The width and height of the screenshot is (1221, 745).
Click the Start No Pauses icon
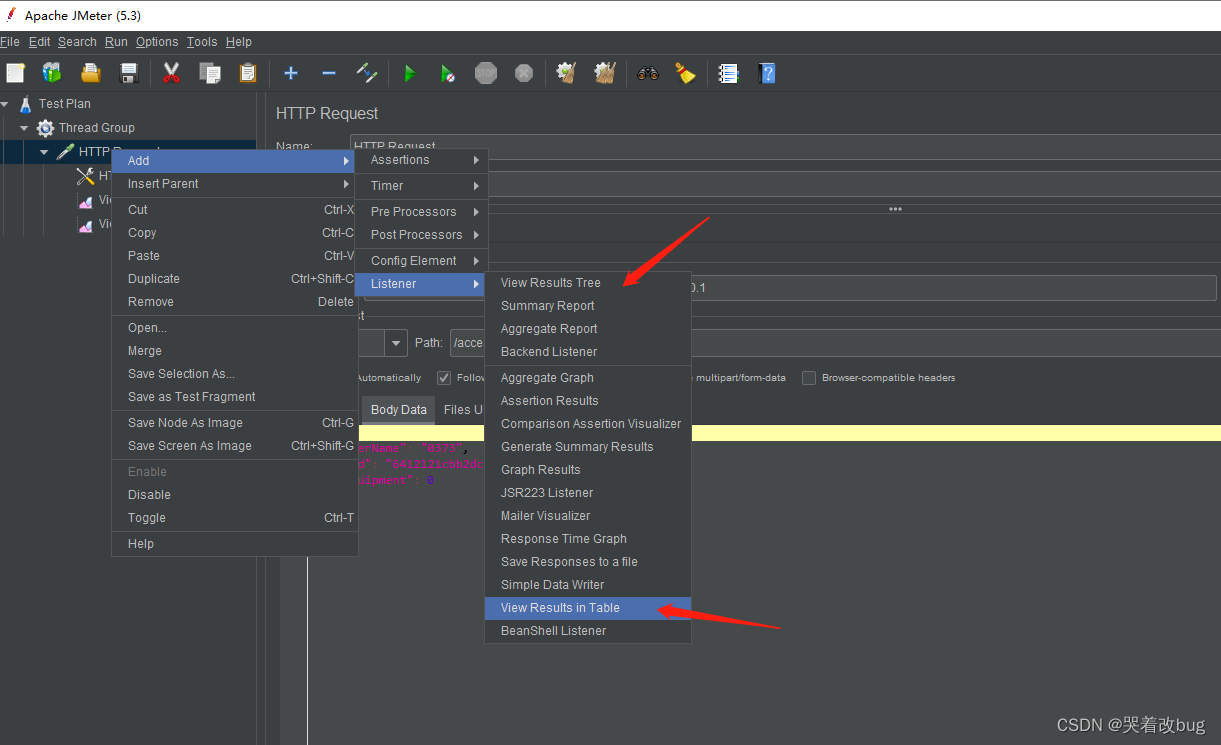448,73
